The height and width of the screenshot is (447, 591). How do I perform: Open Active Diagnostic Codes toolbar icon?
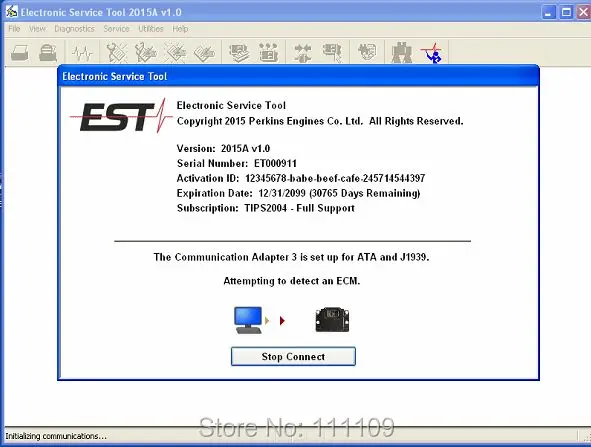point(116,52)
